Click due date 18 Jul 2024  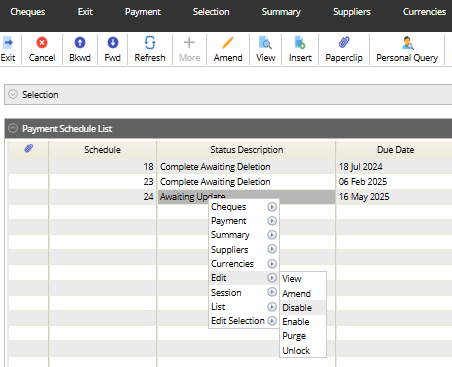pos(361,167)
